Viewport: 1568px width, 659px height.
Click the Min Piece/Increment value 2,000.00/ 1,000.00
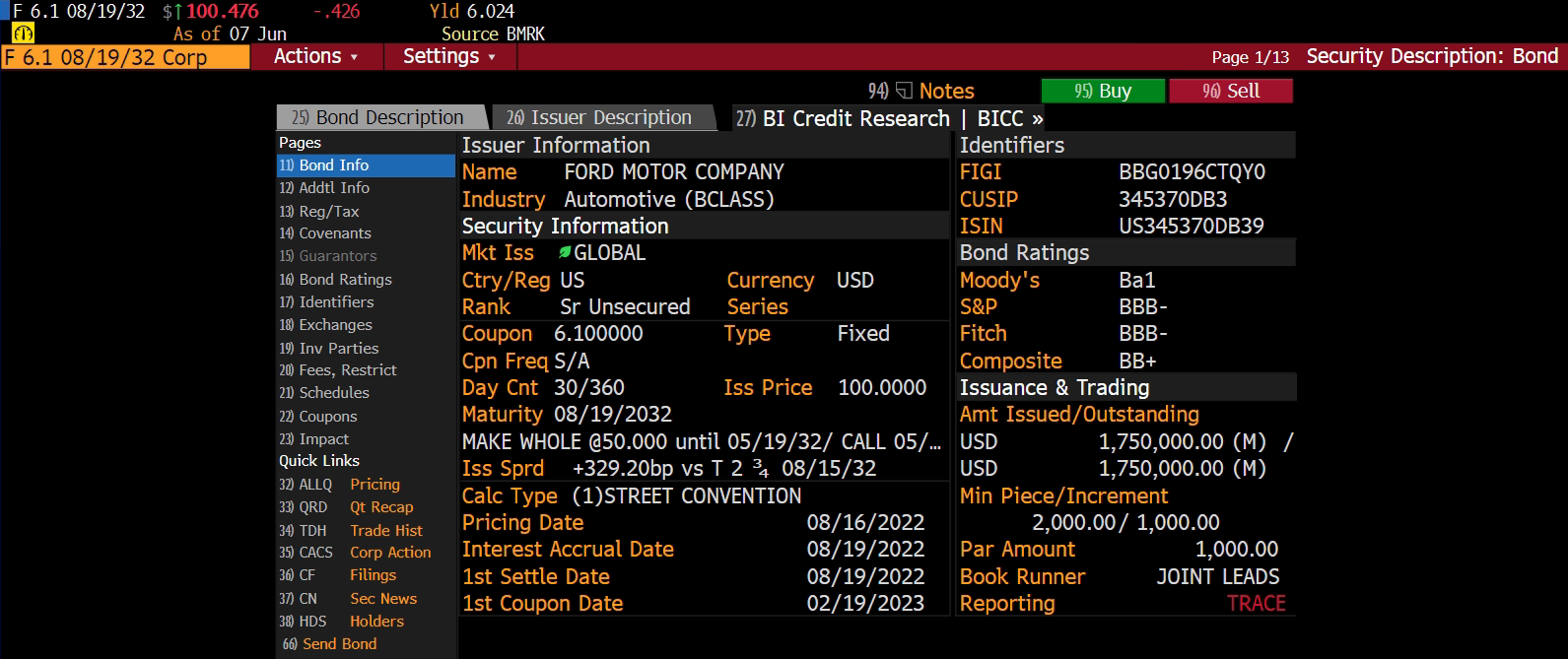[x=1125, y=523]
